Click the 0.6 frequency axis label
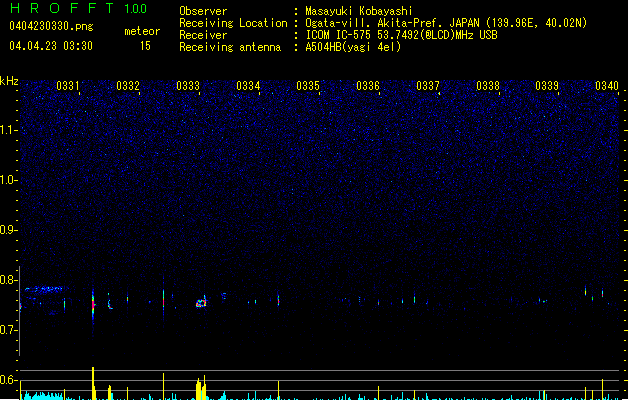 click(x=8, y=380)
